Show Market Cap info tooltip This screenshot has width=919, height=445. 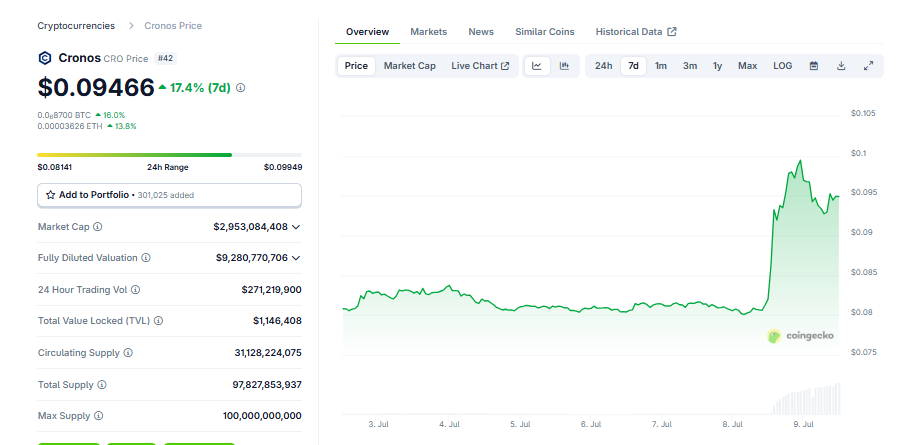[x=98, y=226]
